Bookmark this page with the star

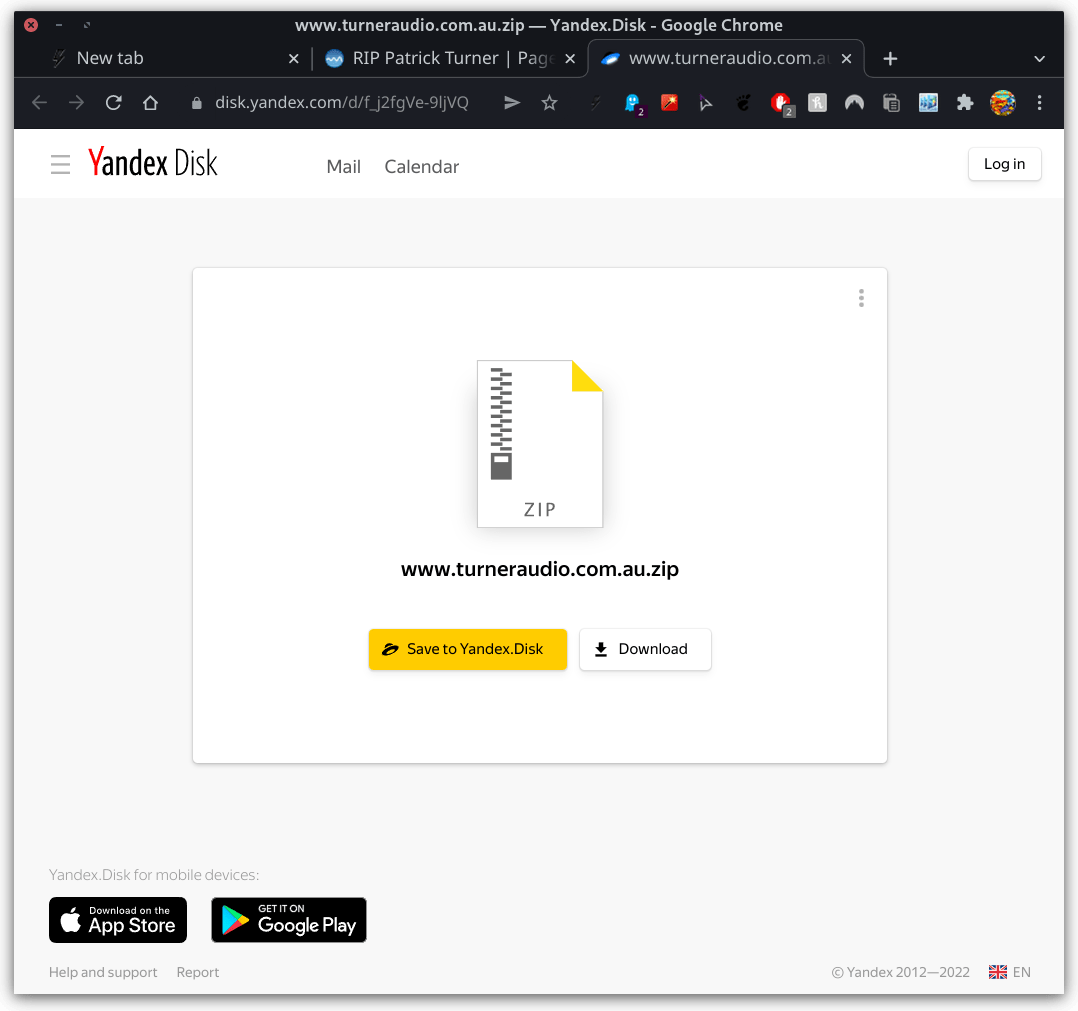point(549,103)
